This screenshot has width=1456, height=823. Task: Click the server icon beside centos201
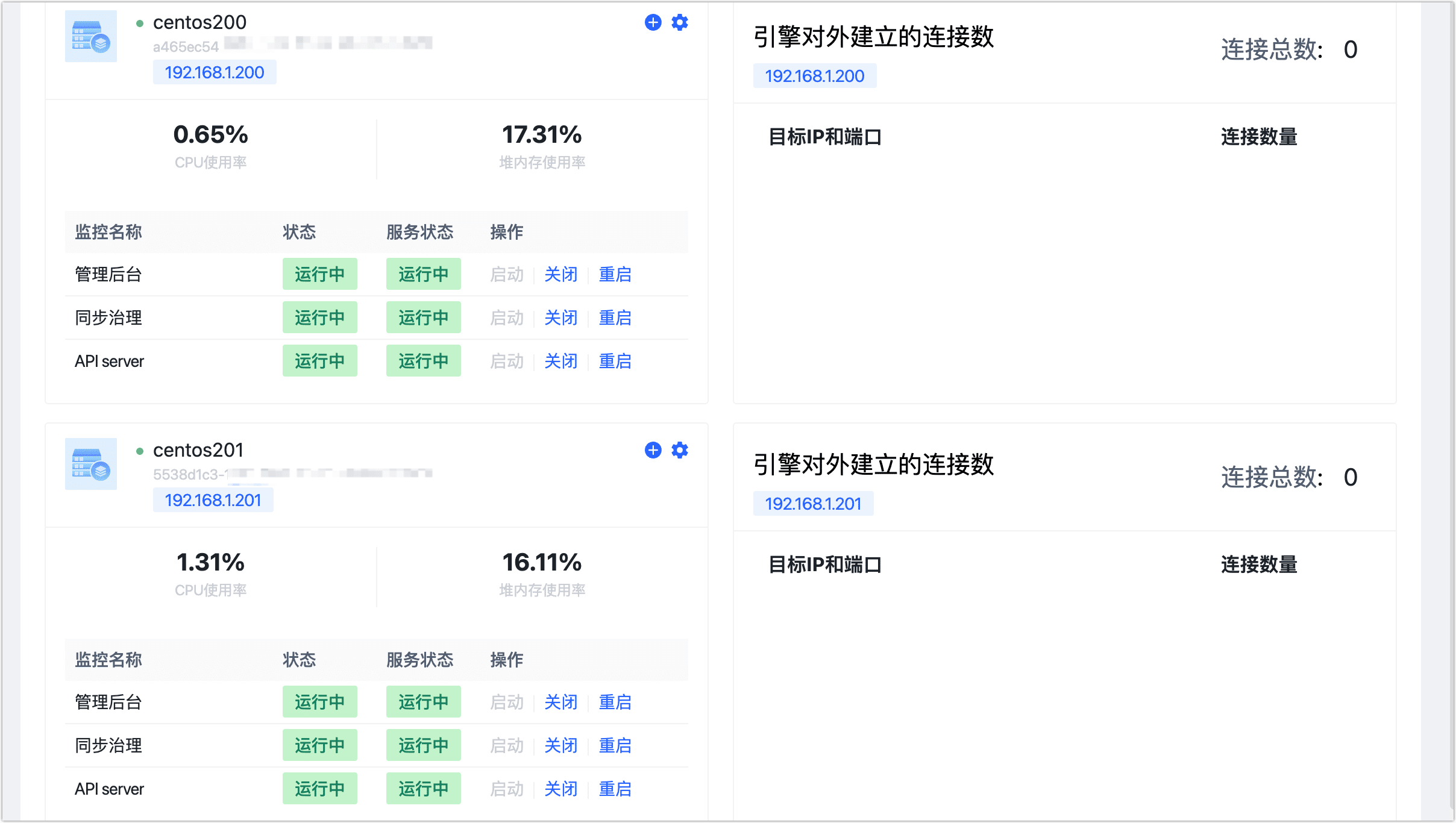pyautogui.click(x=90, y=464)
